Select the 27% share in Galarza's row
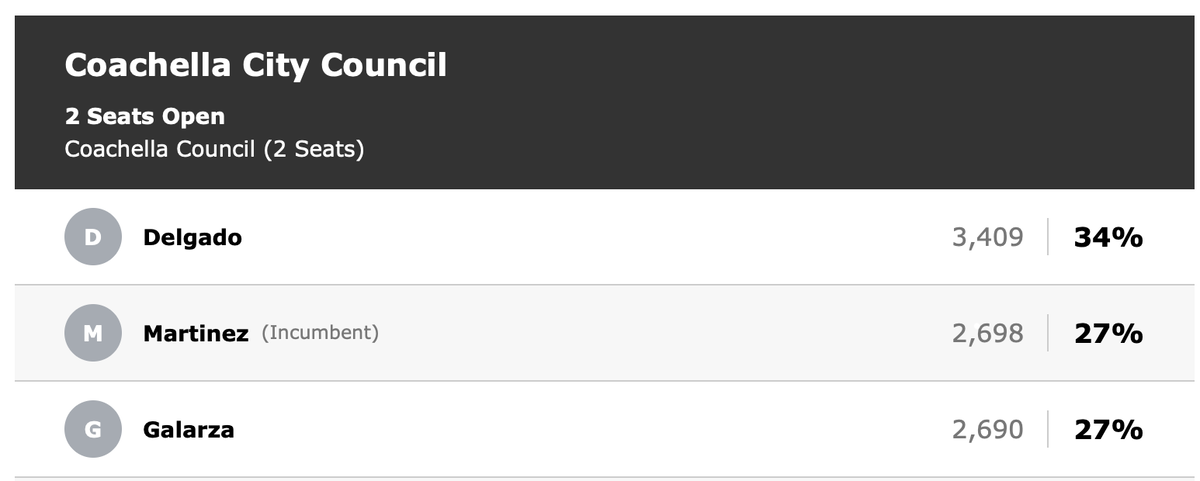Viewport: 1200px width, 481px height. click(1108, 429)
